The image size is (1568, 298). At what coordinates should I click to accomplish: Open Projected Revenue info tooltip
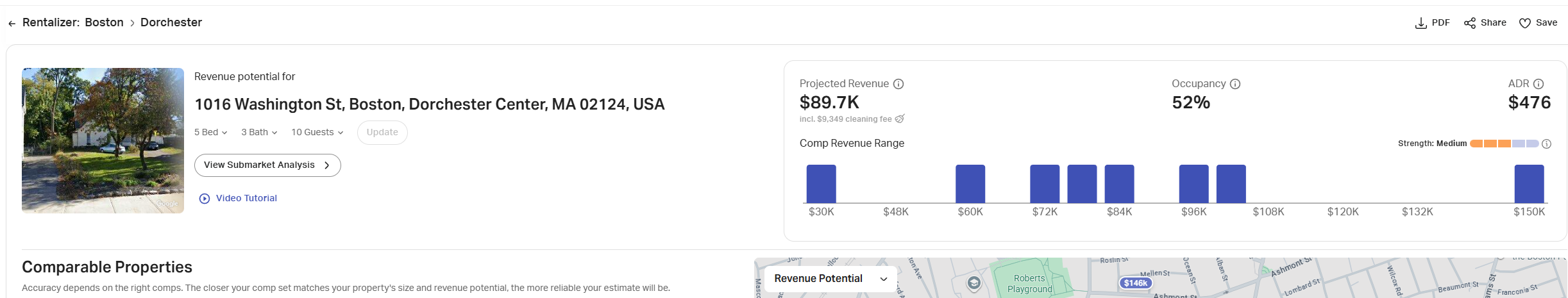click(898, 84)
